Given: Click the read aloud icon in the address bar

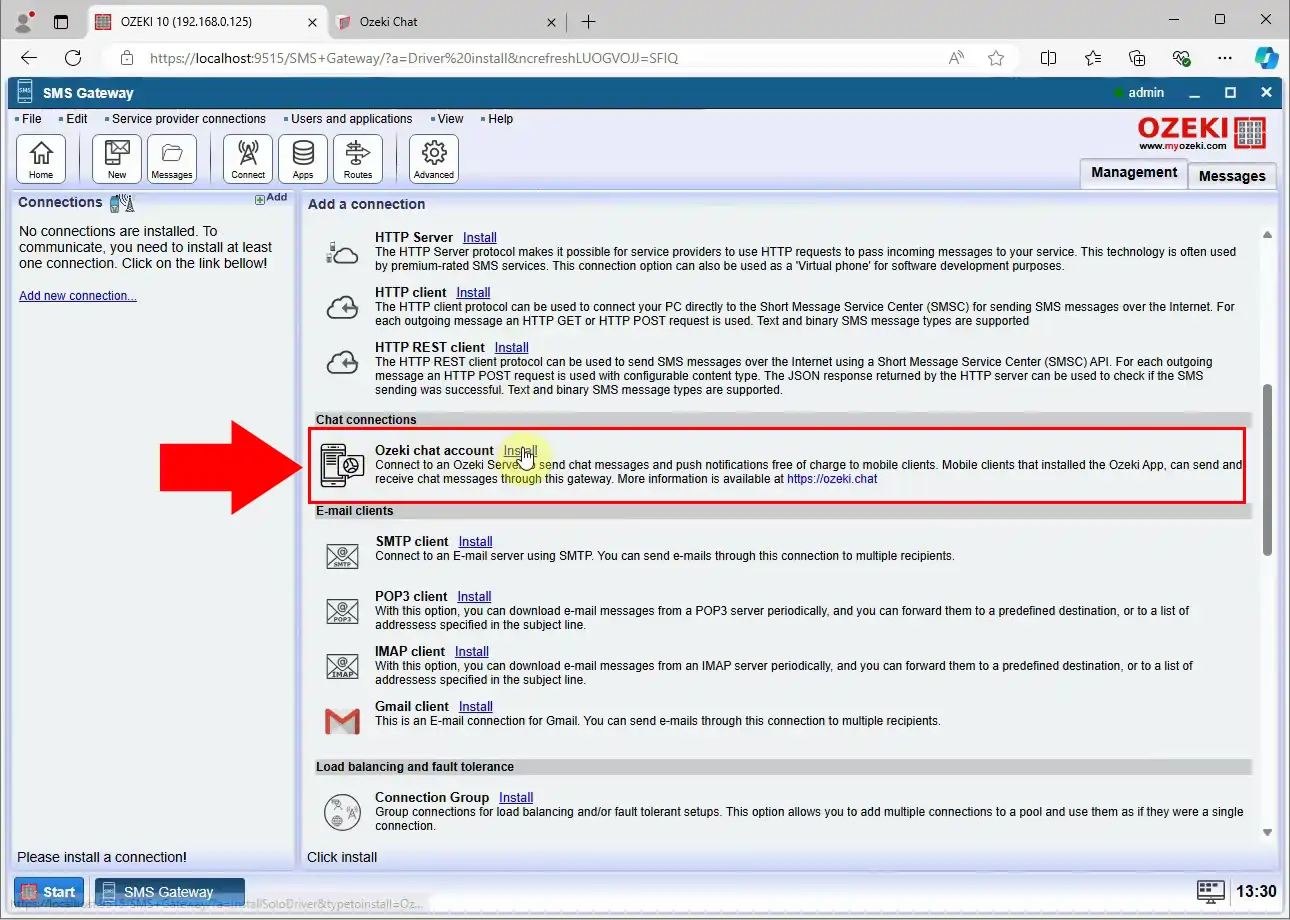Looking at the screenshot, I should pyautogui.click(x=957, y=58).
